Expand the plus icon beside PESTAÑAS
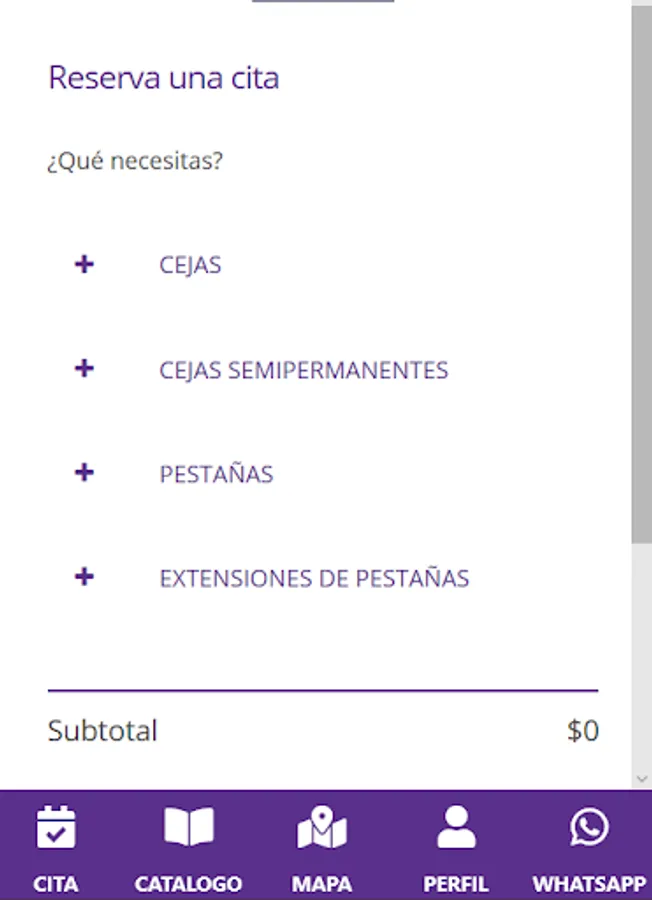This screenshot has width=652, height=900. pyautogui.click(x=84, y=473)
